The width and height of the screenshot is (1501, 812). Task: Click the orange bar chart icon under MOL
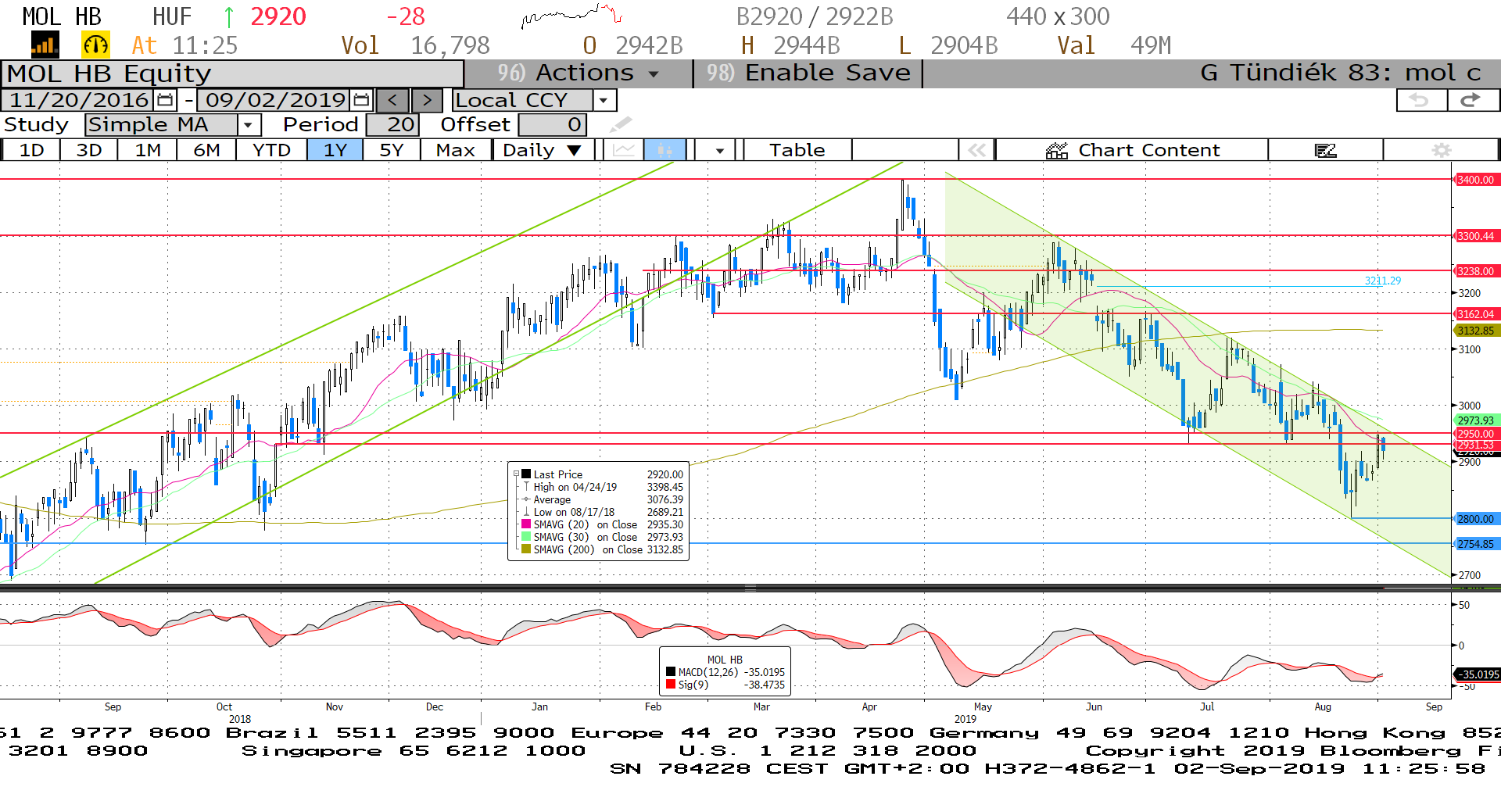tap(45, 45)
